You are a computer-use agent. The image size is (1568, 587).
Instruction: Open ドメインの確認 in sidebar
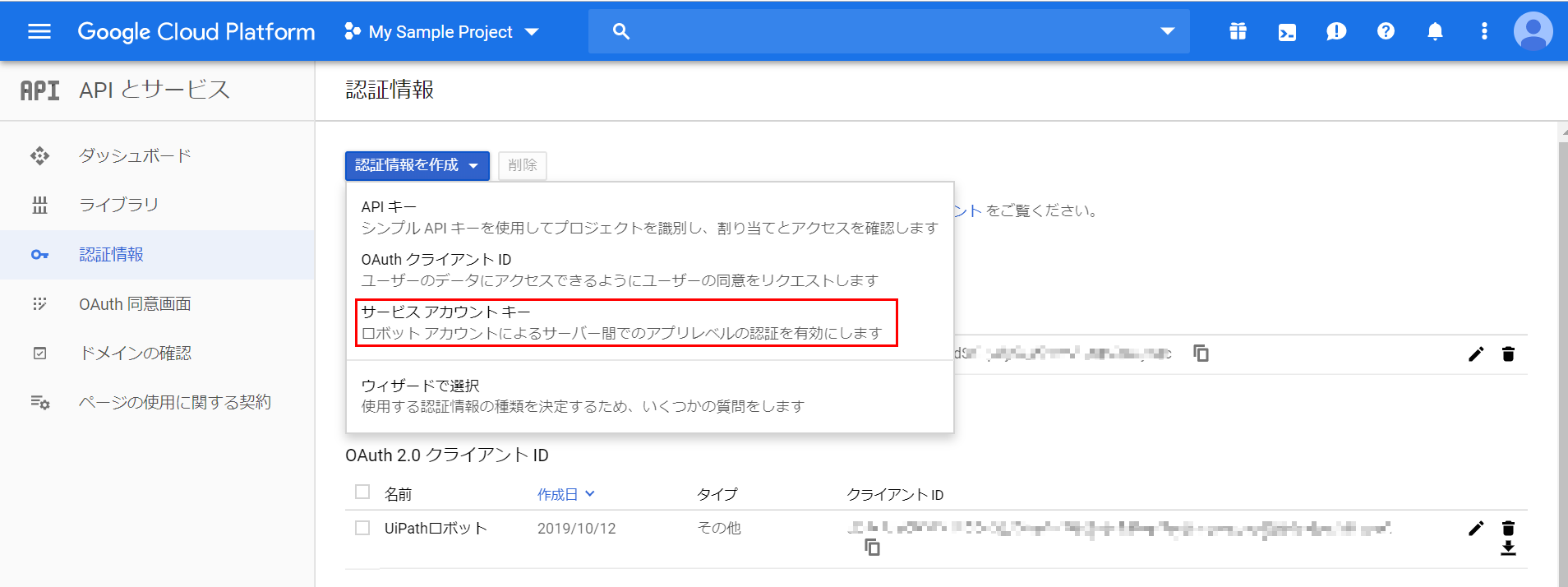135,353
